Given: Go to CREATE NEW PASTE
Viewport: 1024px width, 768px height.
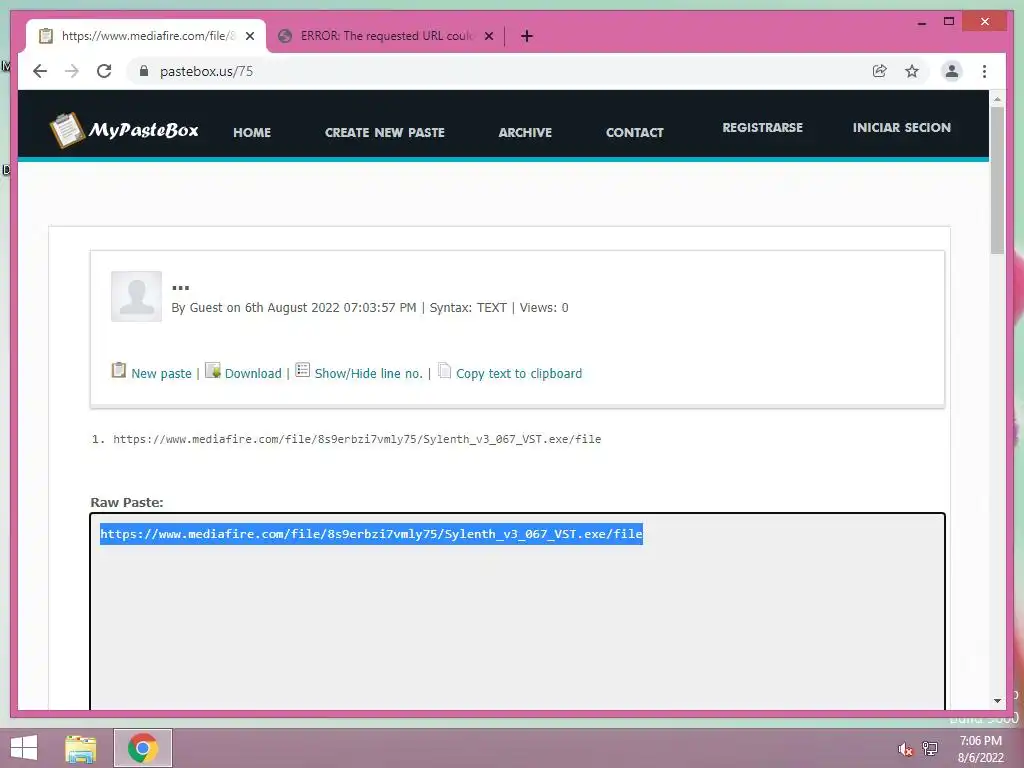Looking at the screenshot, I should pyautogui.click(x=385, y=133).
